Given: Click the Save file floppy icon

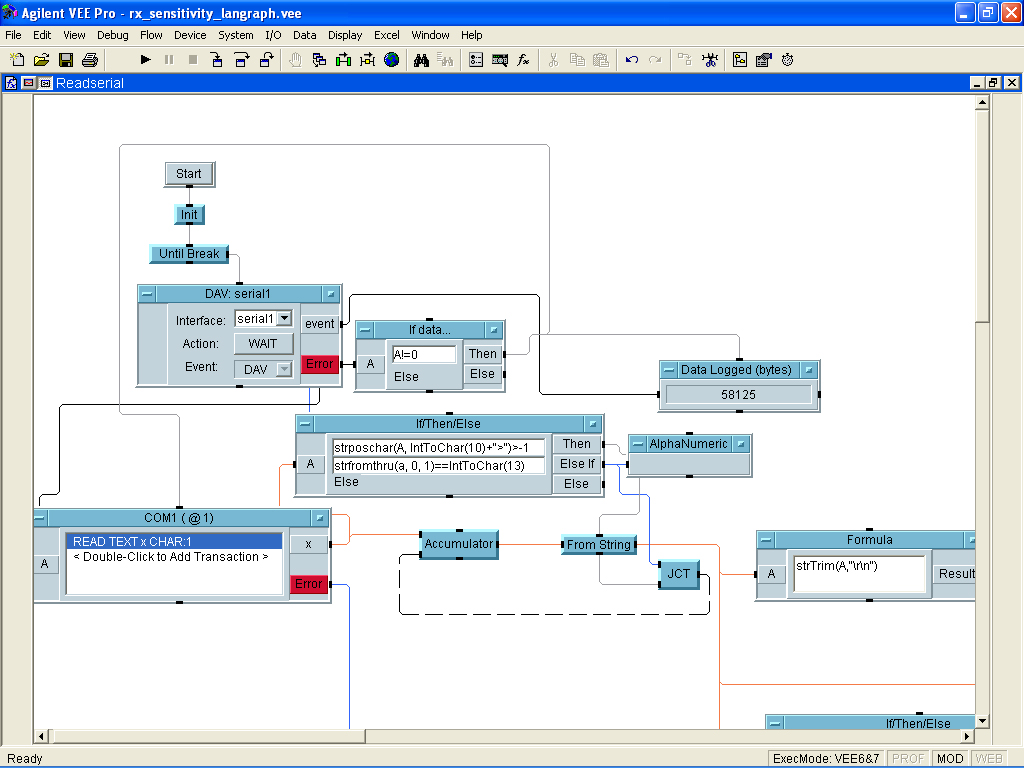Looking at the screenshot, I should (66, 60).
